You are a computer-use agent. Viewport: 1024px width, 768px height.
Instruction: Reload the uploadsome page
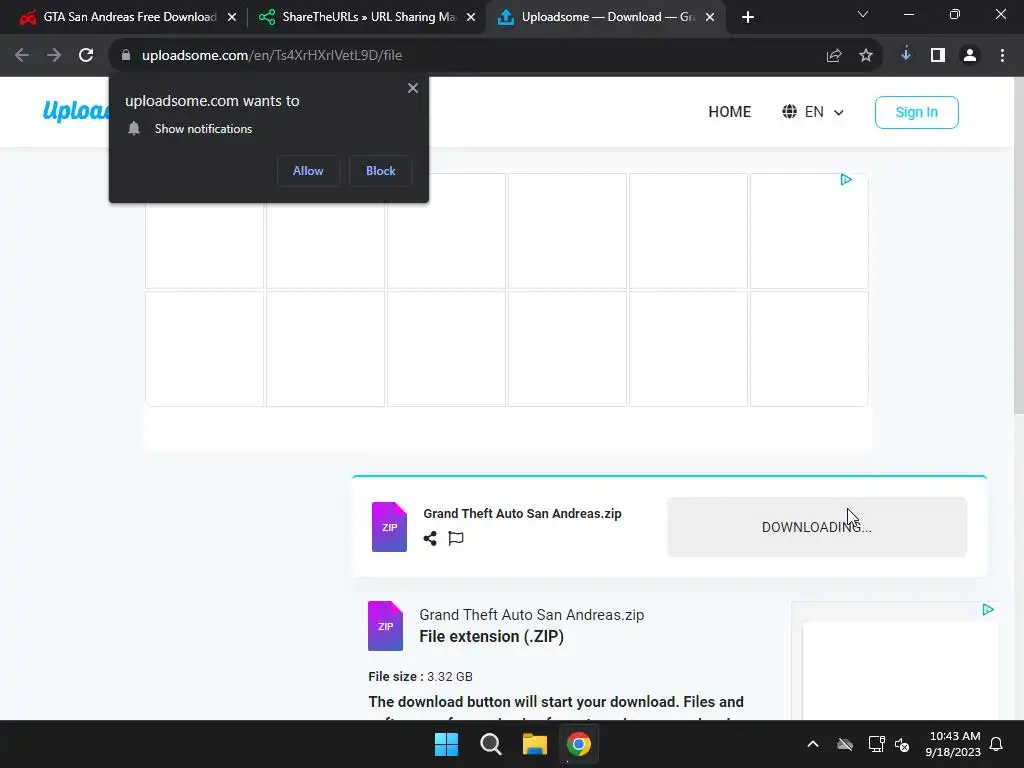[86, 56]
